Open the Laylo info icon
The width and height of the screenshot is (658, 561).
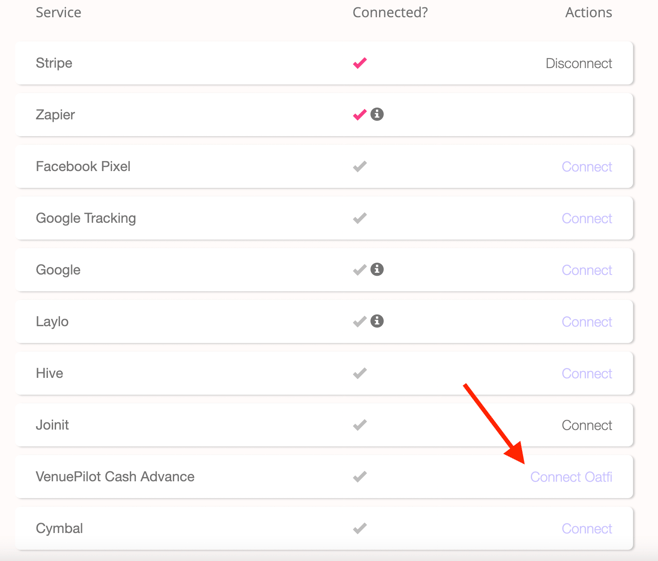coord(377,321)
